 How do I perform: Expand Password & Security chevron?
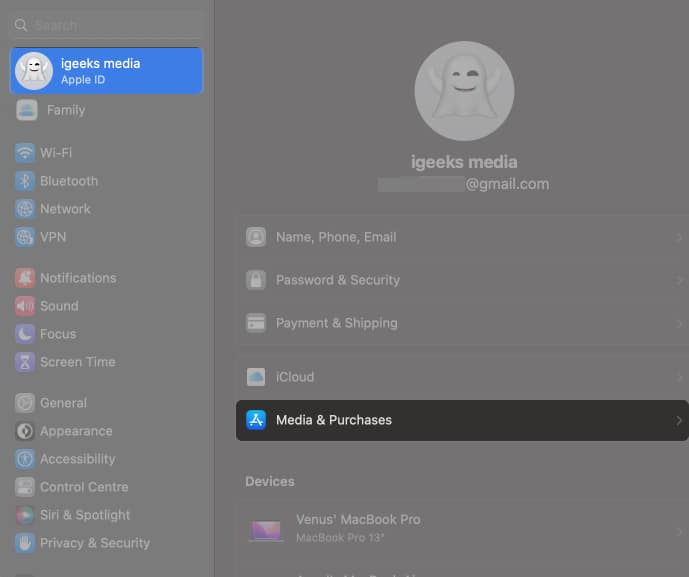pos(679,280)
